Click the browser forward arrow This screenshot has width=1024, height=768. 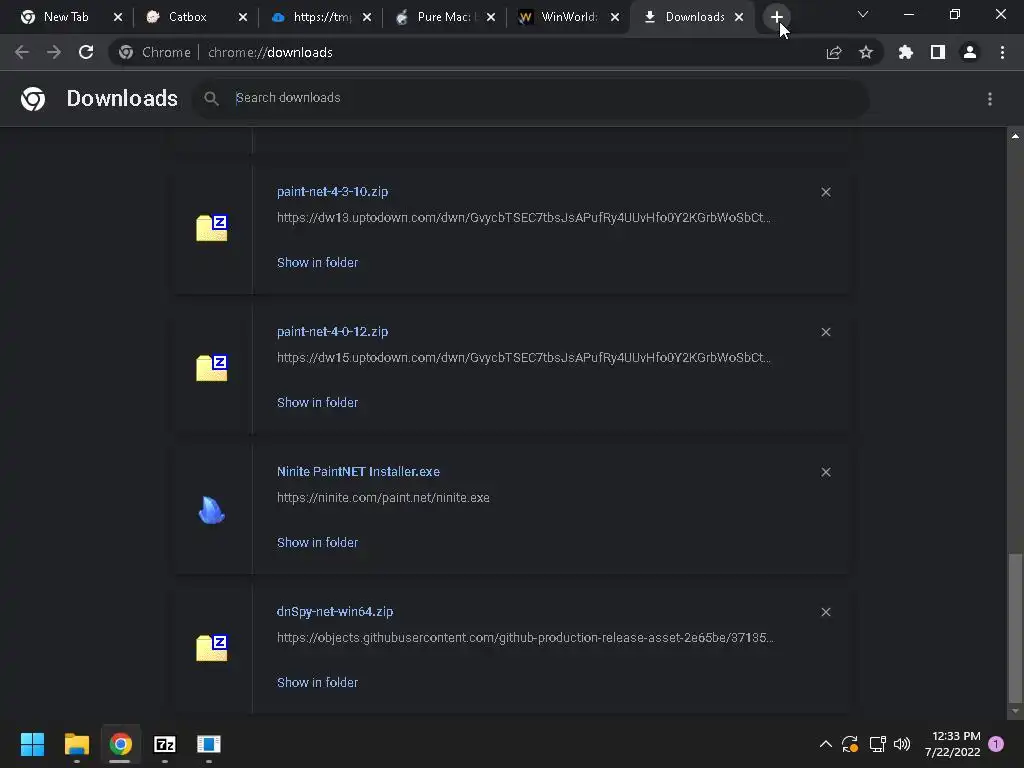tap(54, 52)
